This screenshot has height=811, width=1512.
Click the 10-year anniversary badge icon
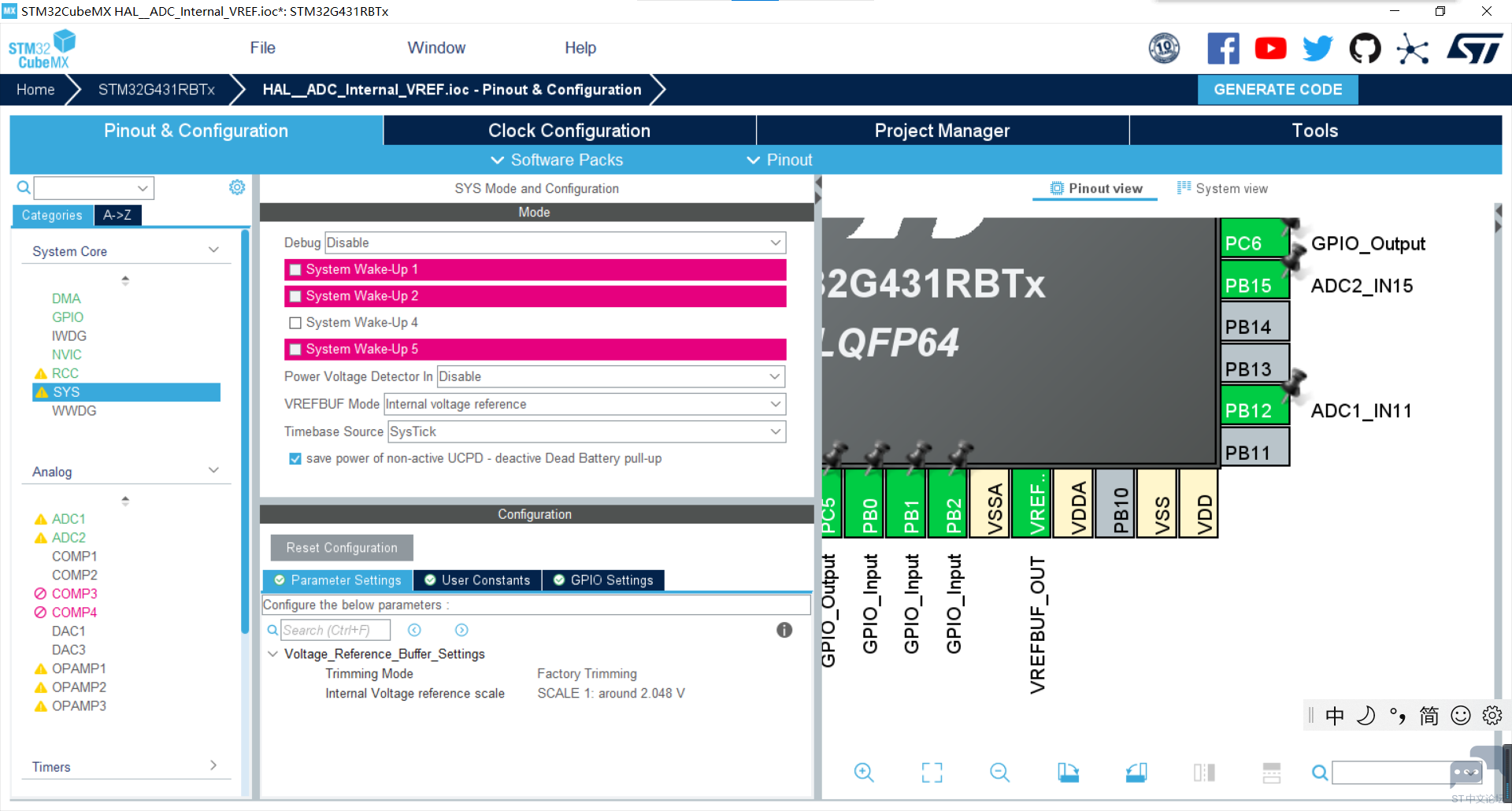click(x=1164, y=49)
